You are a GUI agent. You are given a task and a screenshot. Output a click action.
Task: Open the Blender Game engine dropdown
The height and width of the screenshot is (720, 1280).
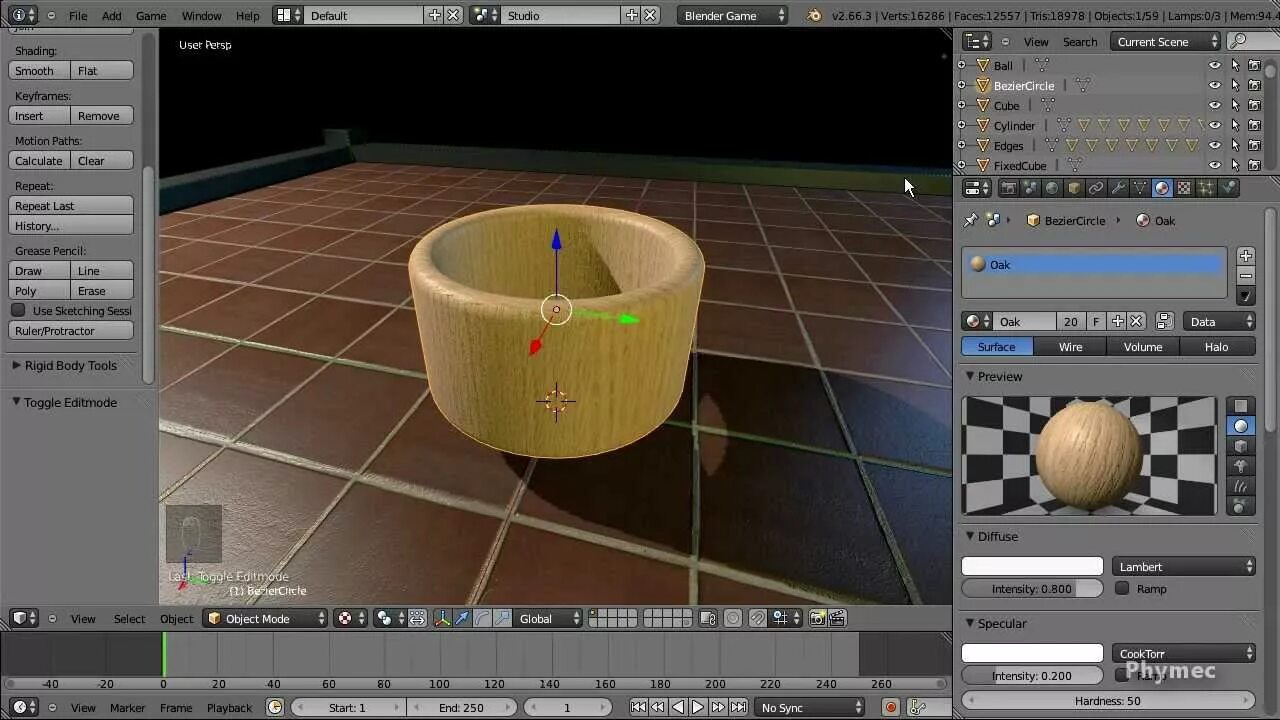pos(732,15)
